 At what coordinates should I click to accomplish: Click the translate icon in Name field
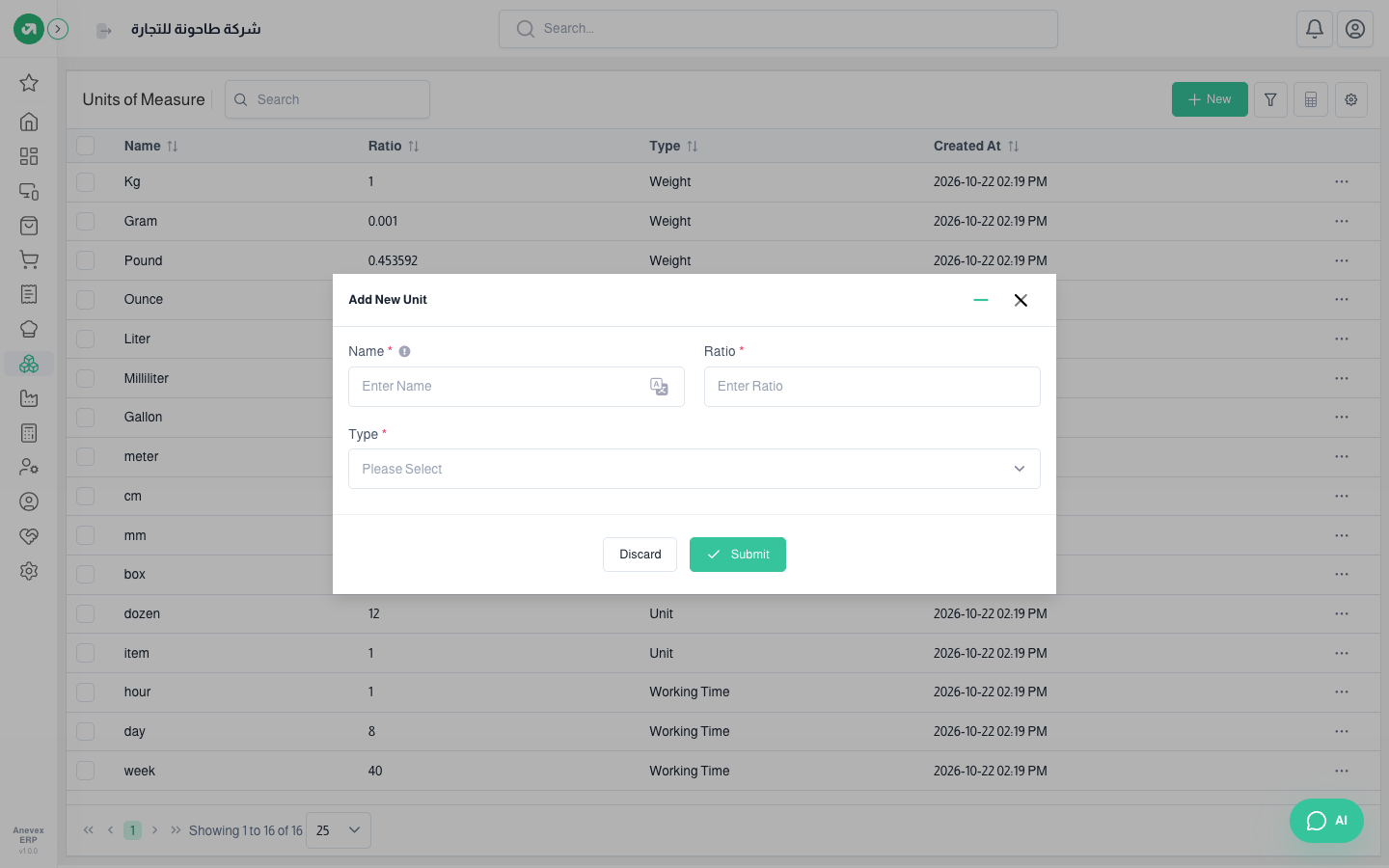tap(660, 387)
